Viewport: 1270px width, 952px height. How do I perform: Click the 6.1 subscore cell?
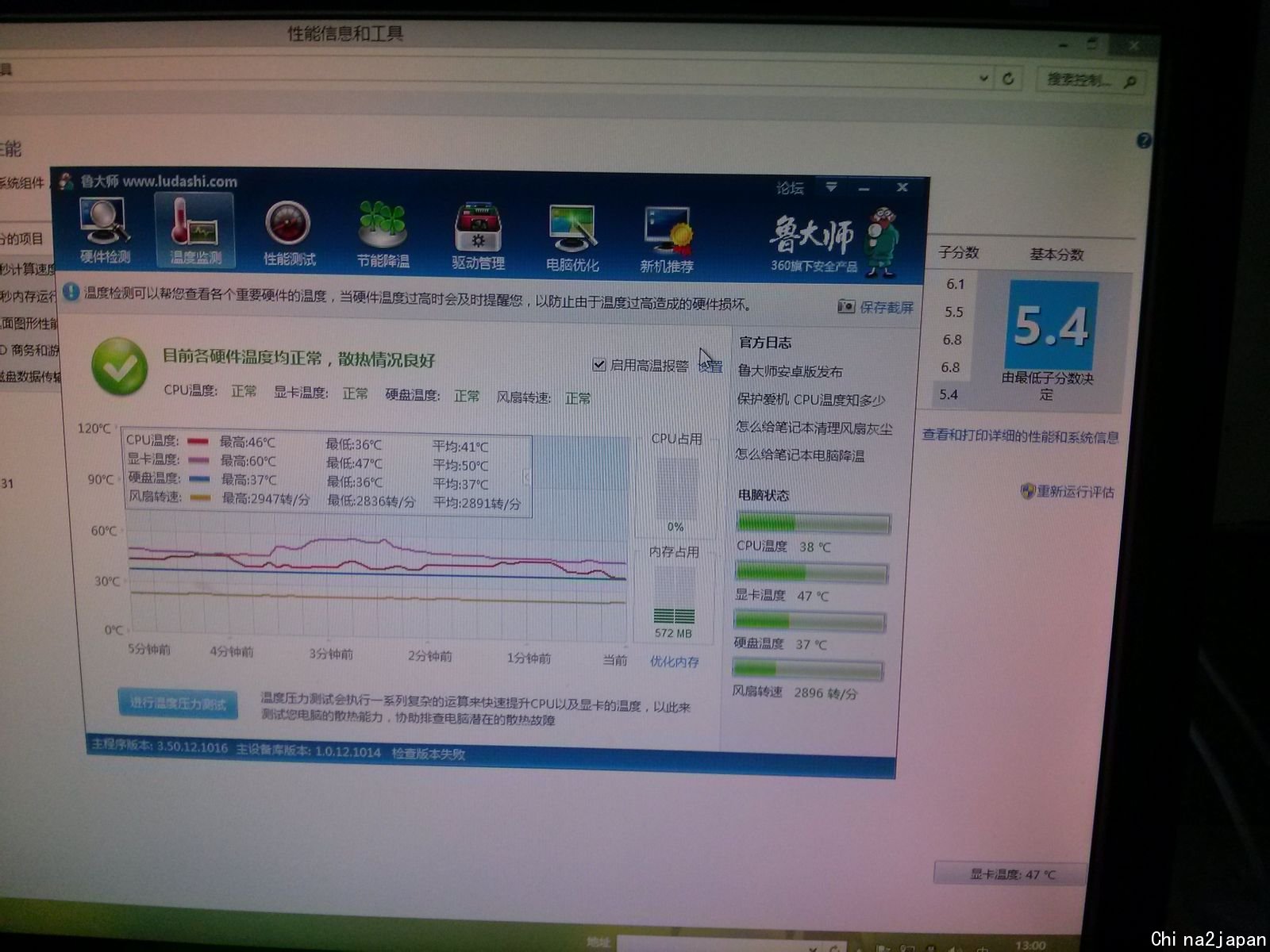(x=955, y=284)
